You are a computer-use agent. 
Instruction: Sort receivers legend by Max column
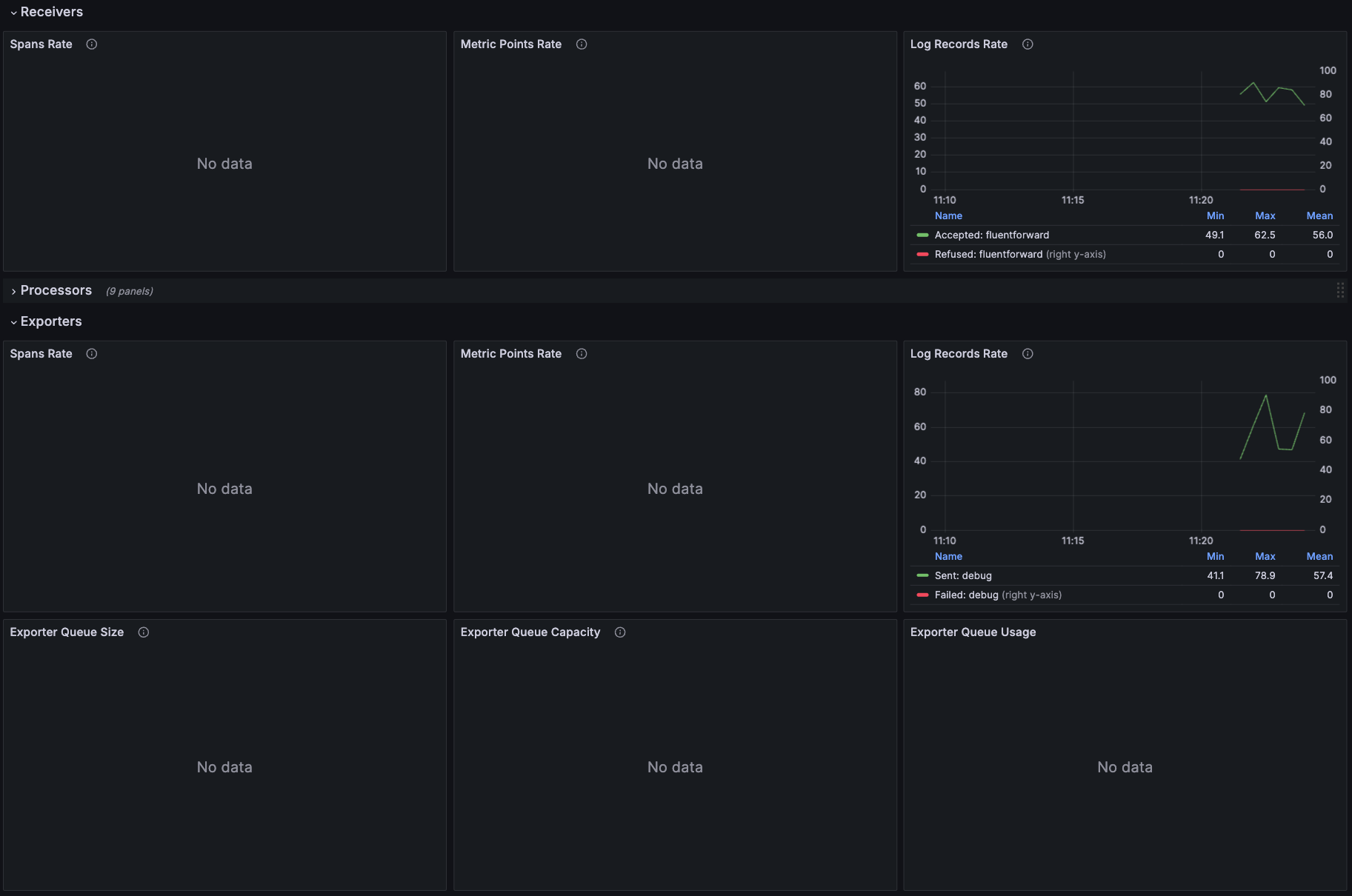[x=1265, y=216]
